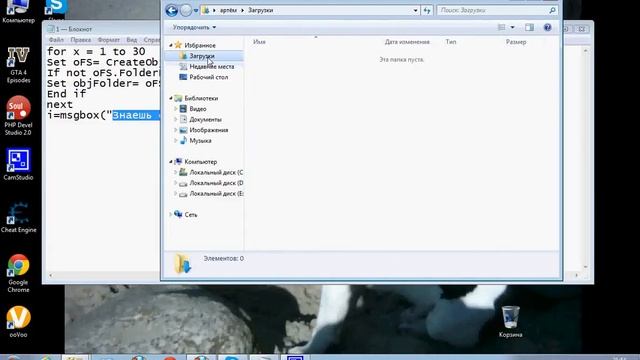Open Рабочий стол in favorites
Screen dimensions: 640x360
(209, 77)
